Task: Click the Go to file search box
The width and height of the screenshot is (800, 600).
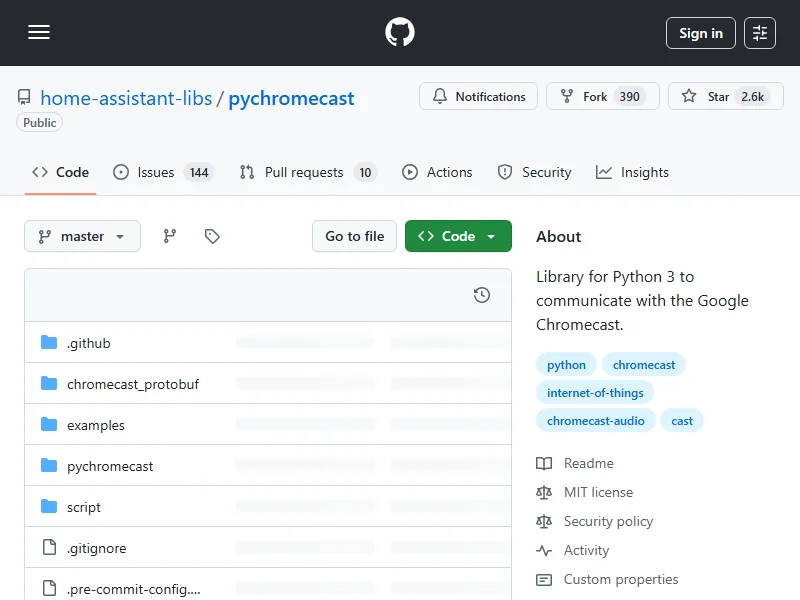Action: [354, 236]
